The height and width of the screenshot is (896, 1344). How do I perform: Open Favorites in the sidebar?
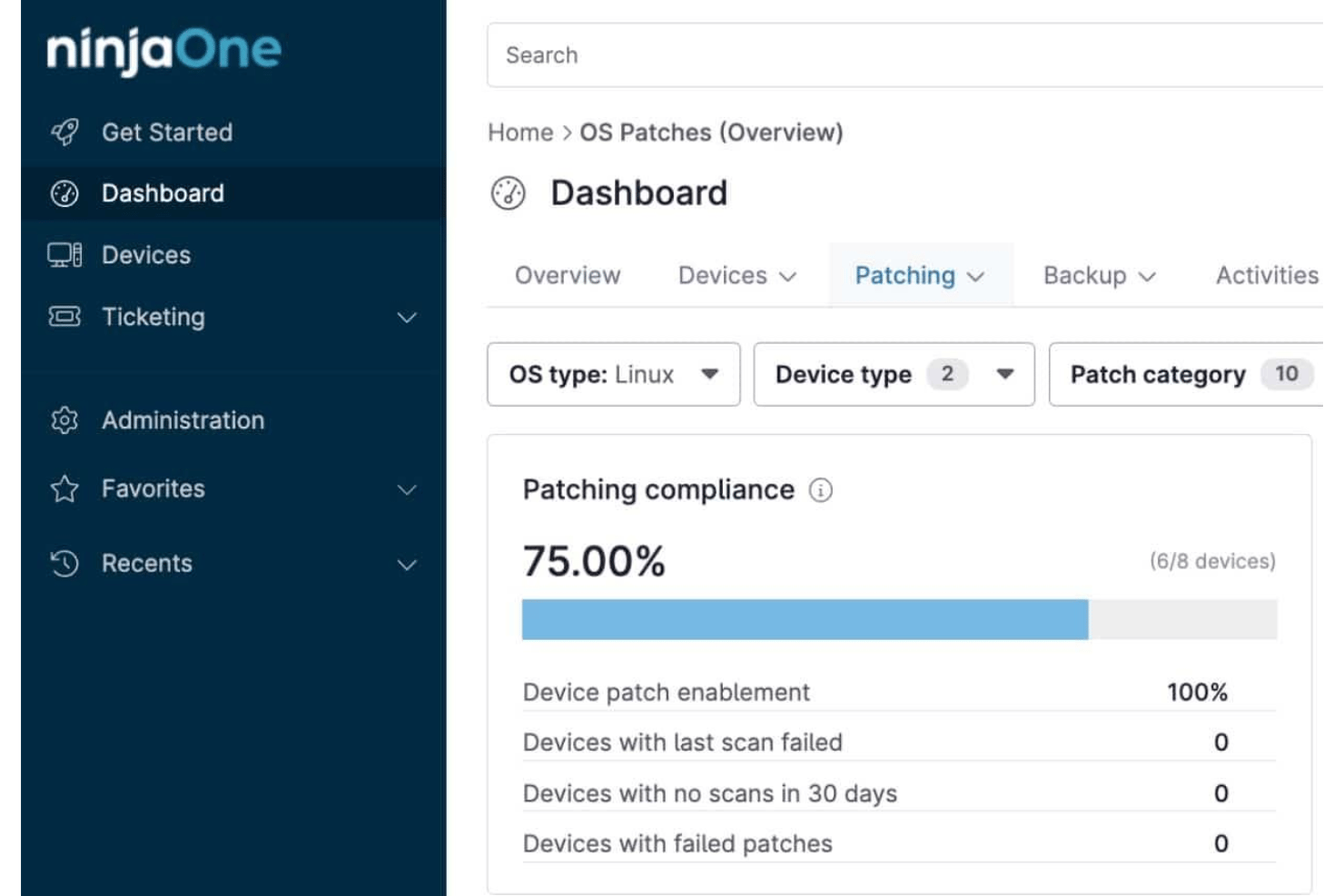click(x=233, y=489)
